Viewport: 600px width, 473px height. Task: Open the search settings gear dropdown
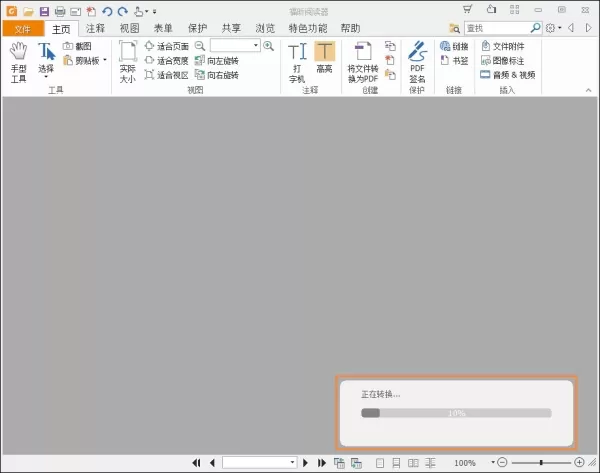click(553, 28)
